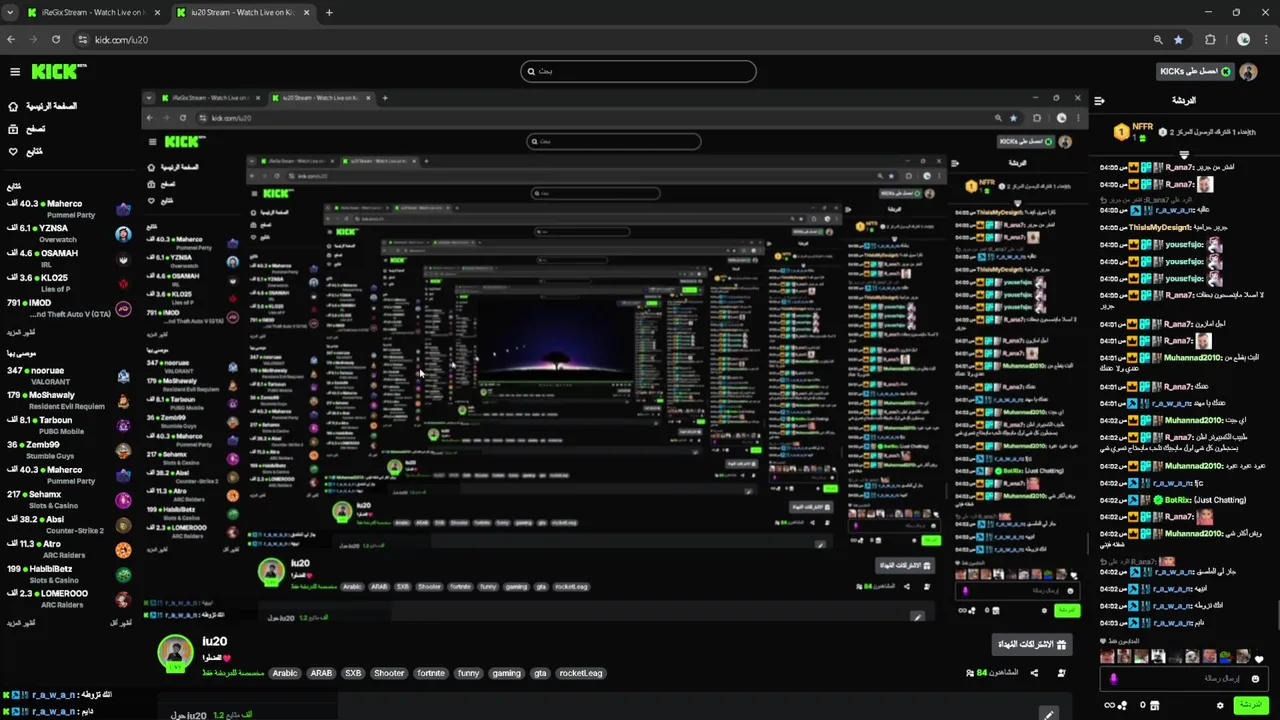Click the purple microphone icon in chat input
The width and height of the screenshot is (1280, 720).
(x=1114, y=679)
